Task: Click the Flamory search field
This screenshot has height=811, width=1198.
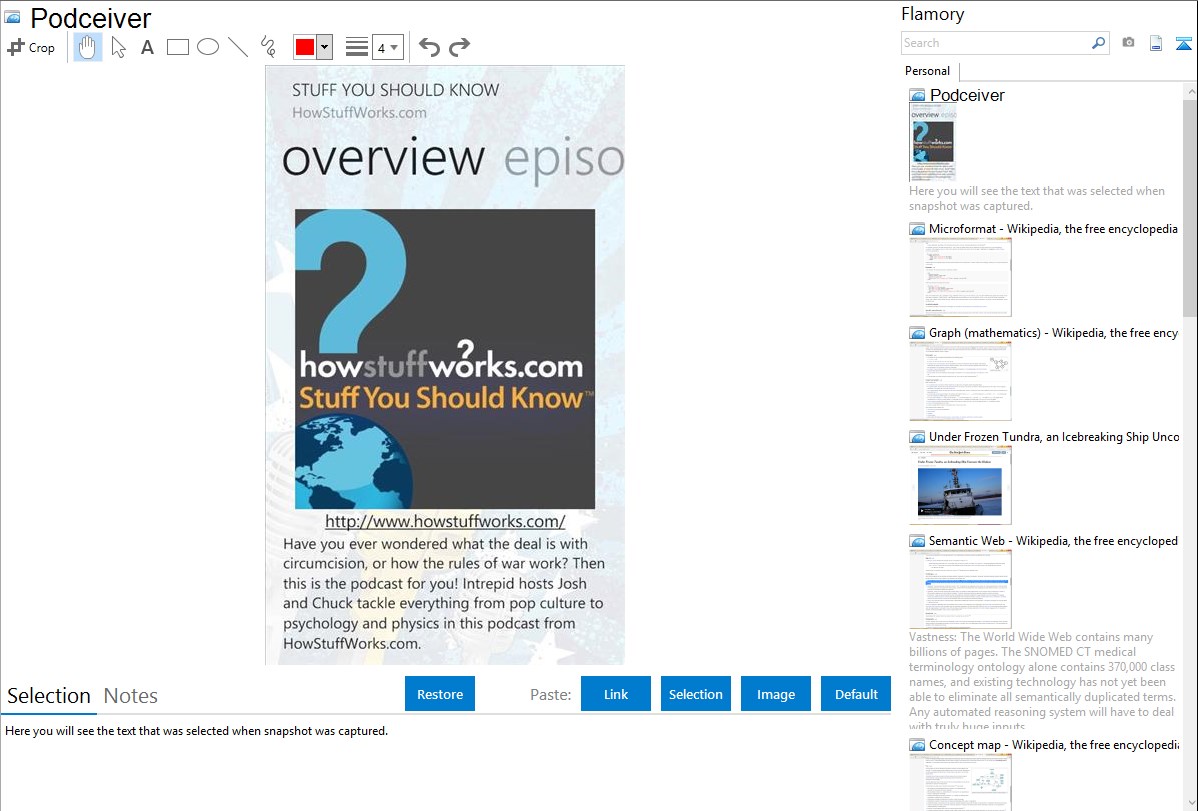Action: click(x=996, y=43)
